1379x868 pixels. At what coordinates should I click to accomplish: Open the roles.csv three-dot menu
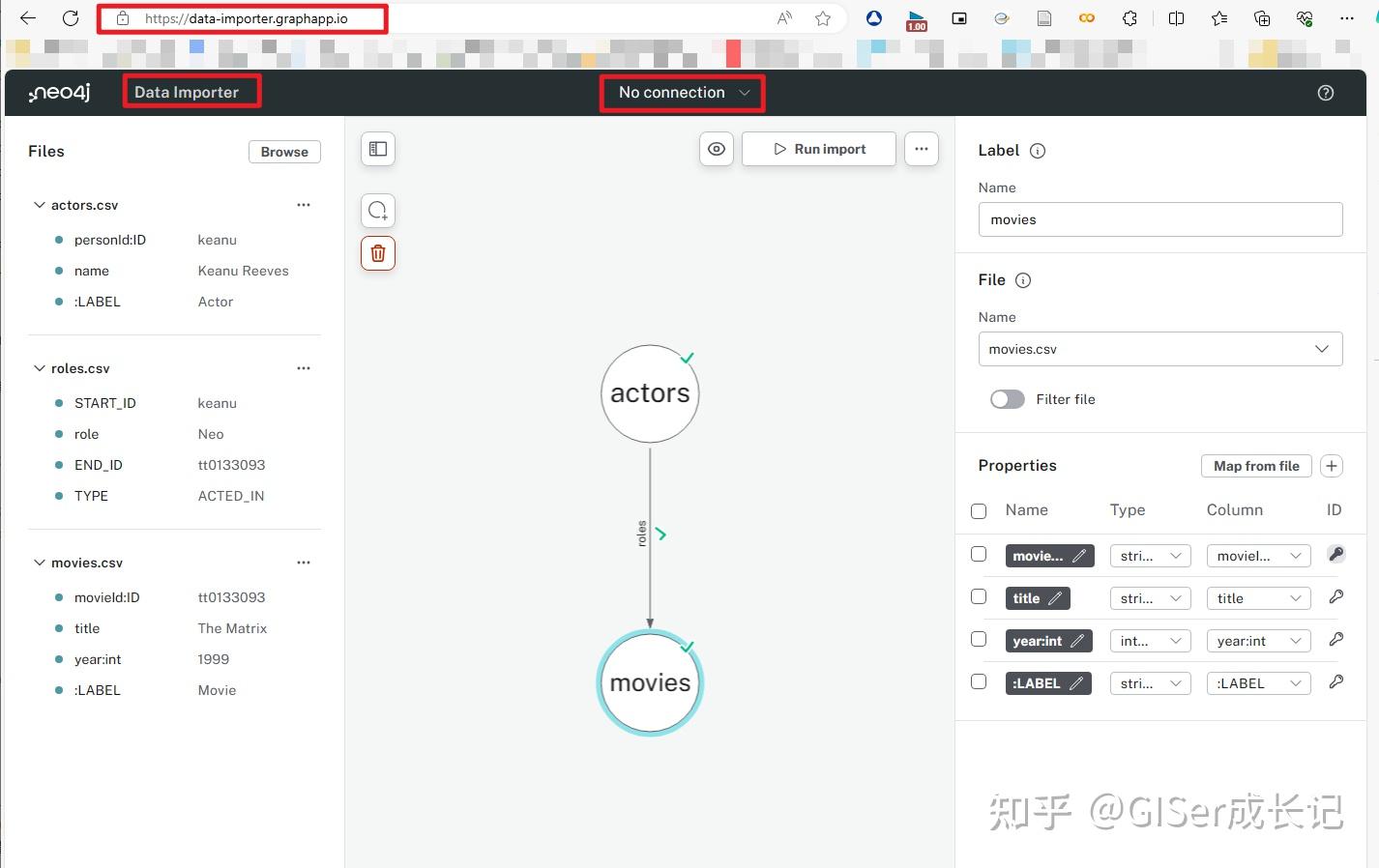pyautogui.click(x=304, y=368)
